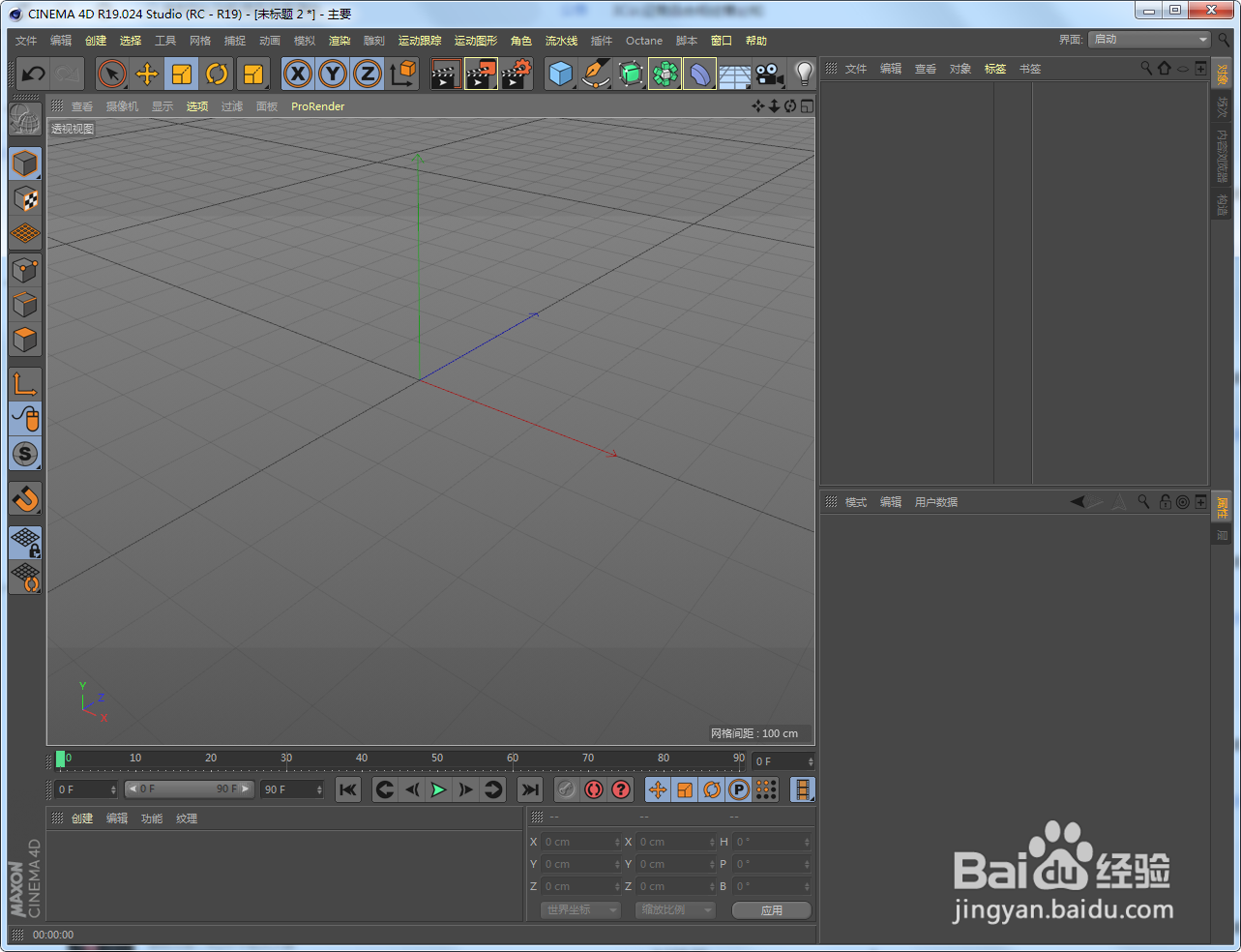The height and width of the screenshot is (952, 1241).
Task: Toggle Autokeying button
Action: [594, 789]
